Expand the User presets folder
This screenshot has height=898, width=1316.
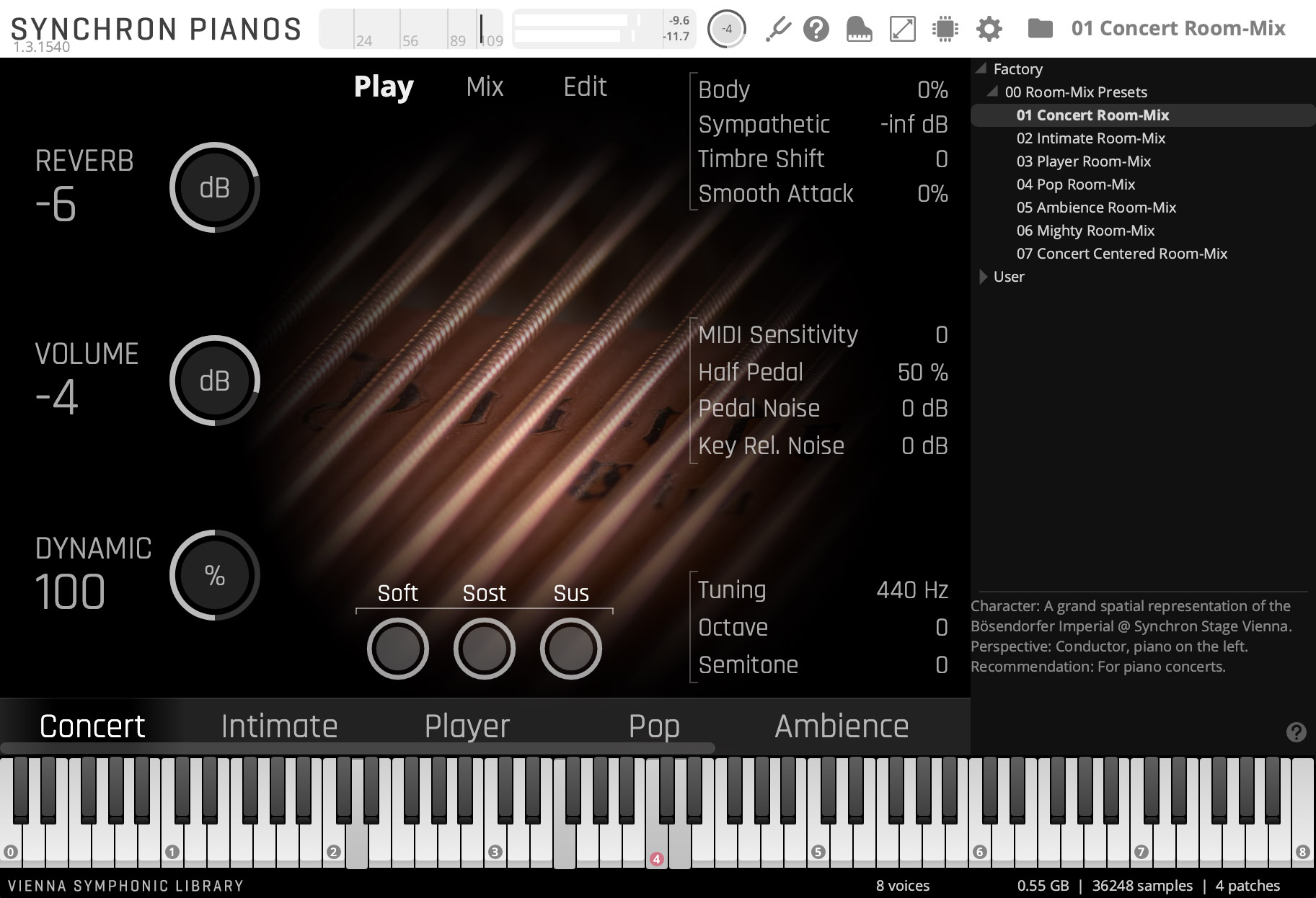coord(983,277)
